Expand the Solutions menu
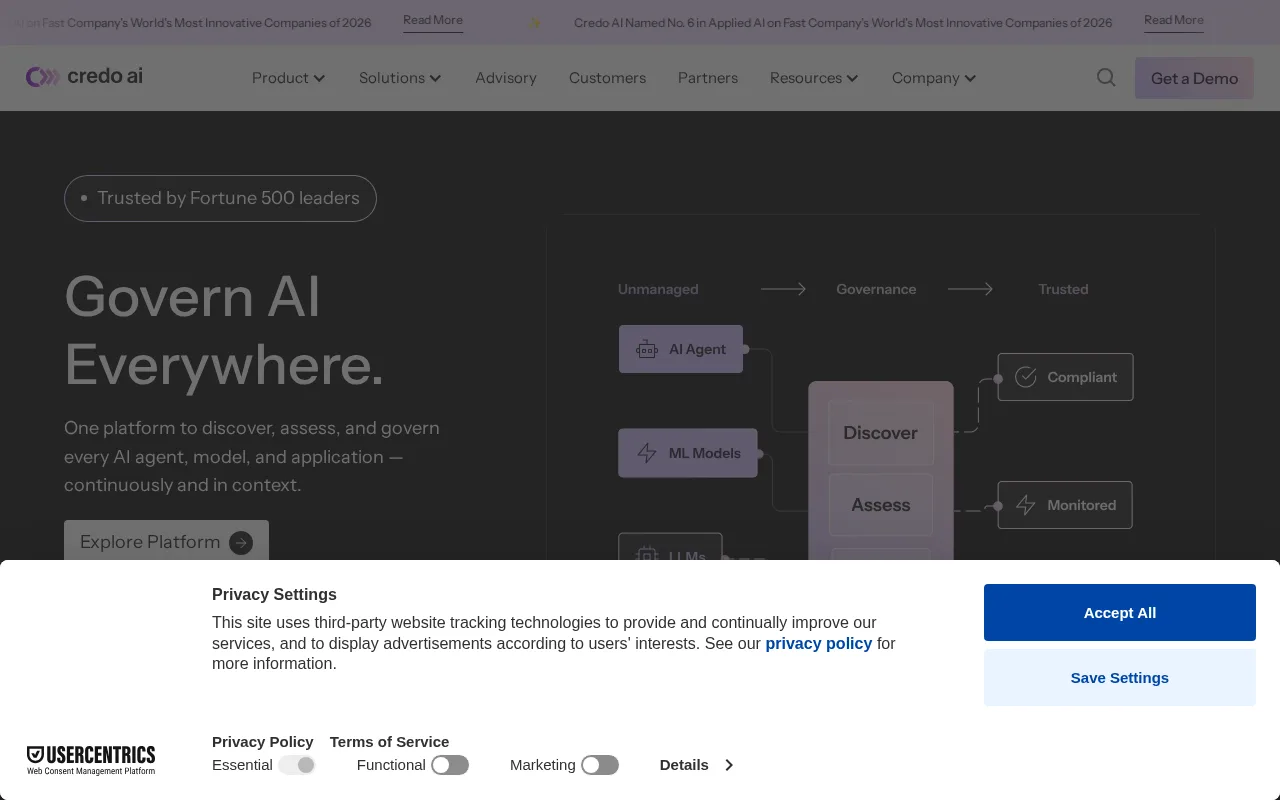 400,77
